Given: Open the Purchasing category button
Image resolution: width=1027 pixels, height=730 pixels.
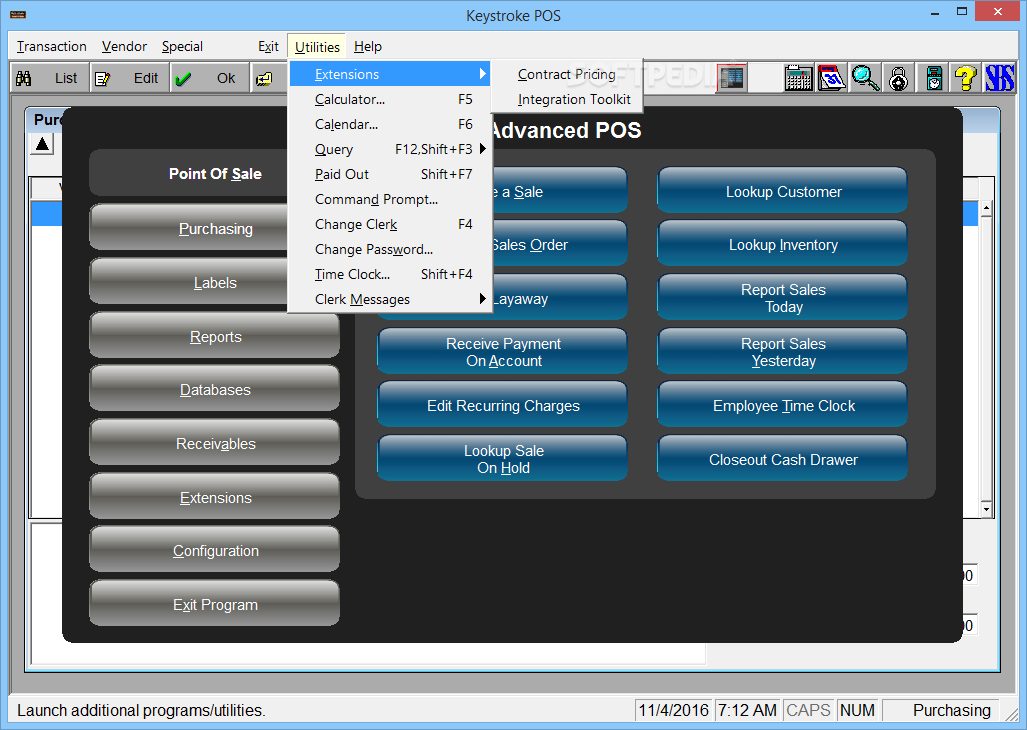Looking at the screenshot, I should [190, 228].
